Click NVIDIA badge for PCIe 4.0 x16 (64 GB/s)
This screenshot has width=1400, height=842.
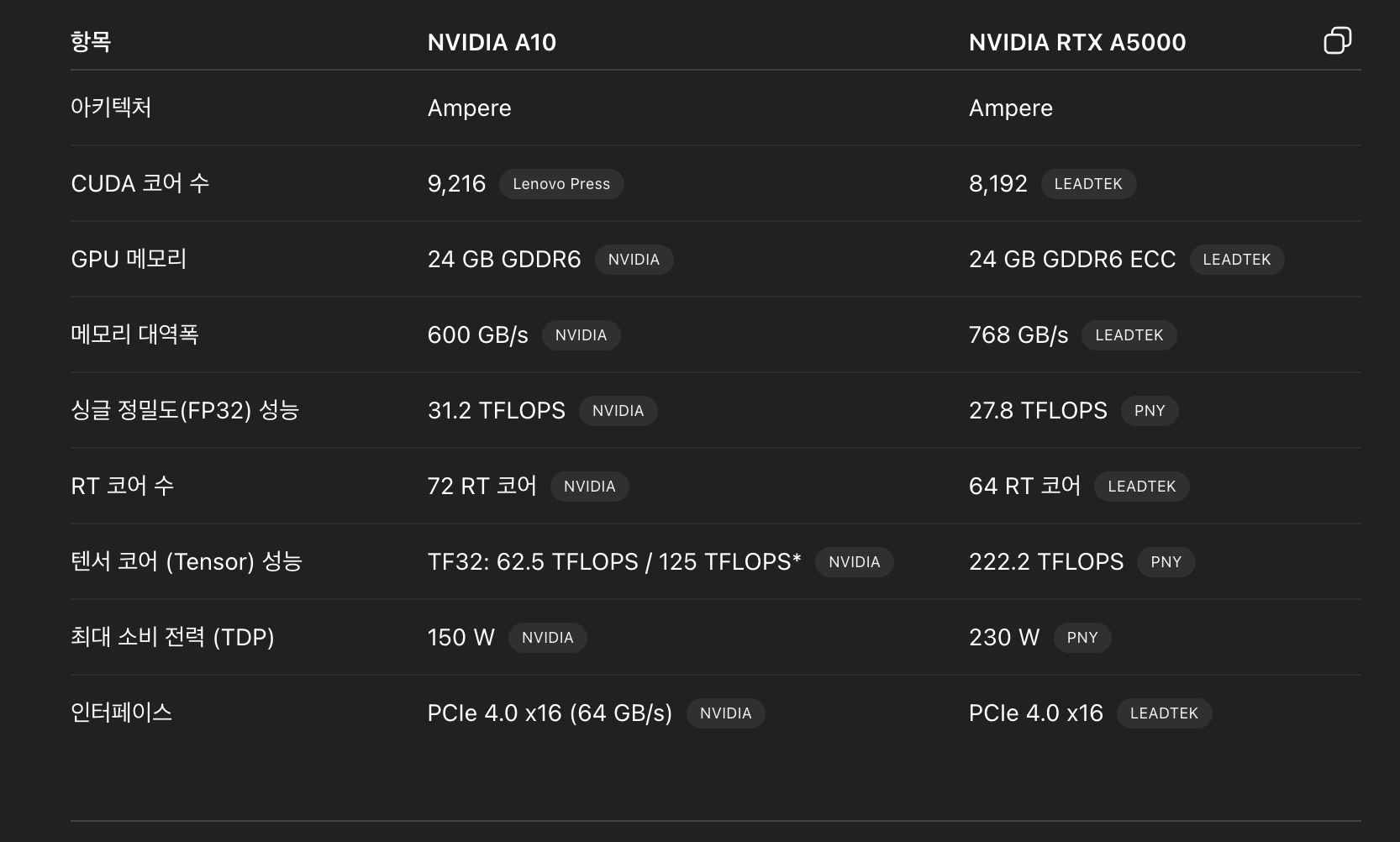(x=725, y=713)
